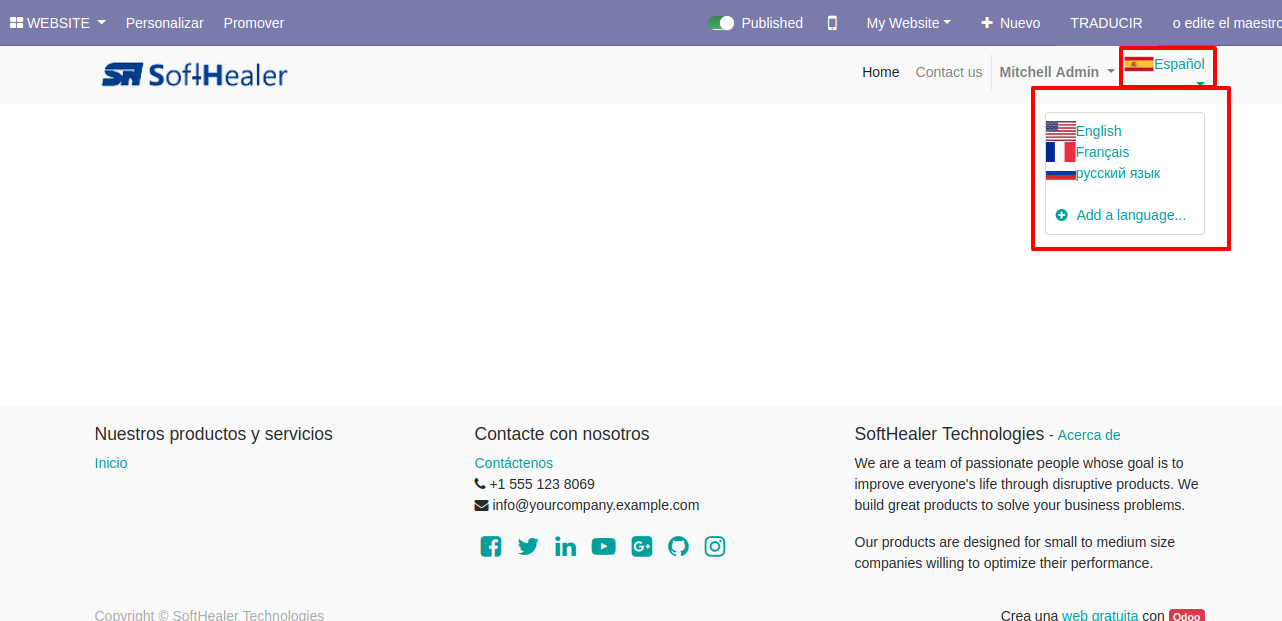Open the GitHub social icon
1282x621 pixels.
coord(678,546)
